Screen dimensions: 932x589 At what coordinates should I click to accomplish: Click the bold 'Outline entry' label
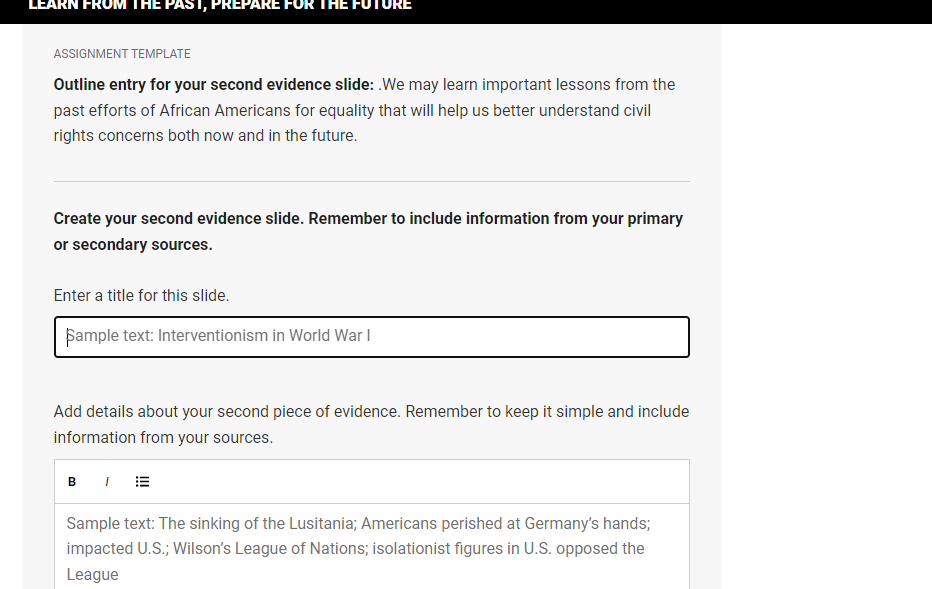coord(213,84)
